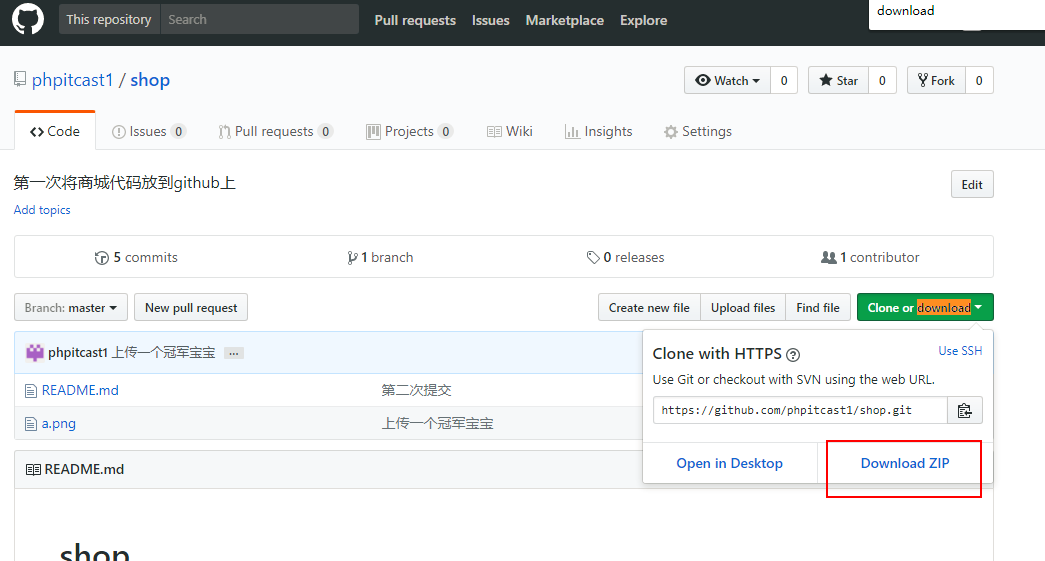Screen dimensions: 1045x561
Task: Expand commit message ellipsis button
Action: (233, 353)
